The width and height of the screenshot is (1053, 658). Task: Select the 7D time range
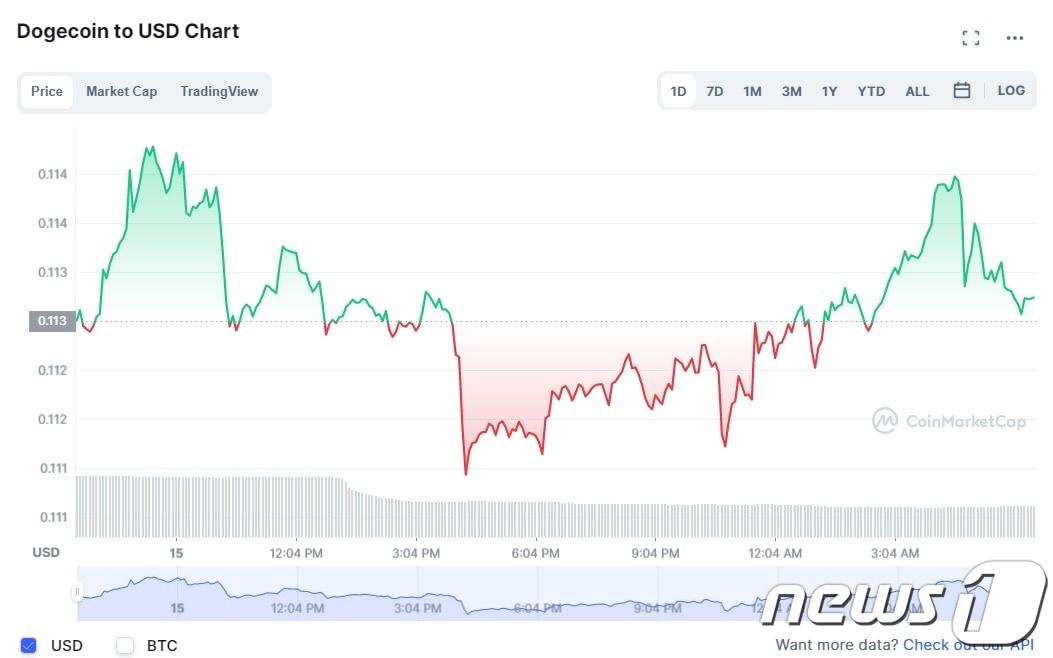click(715, 91)
